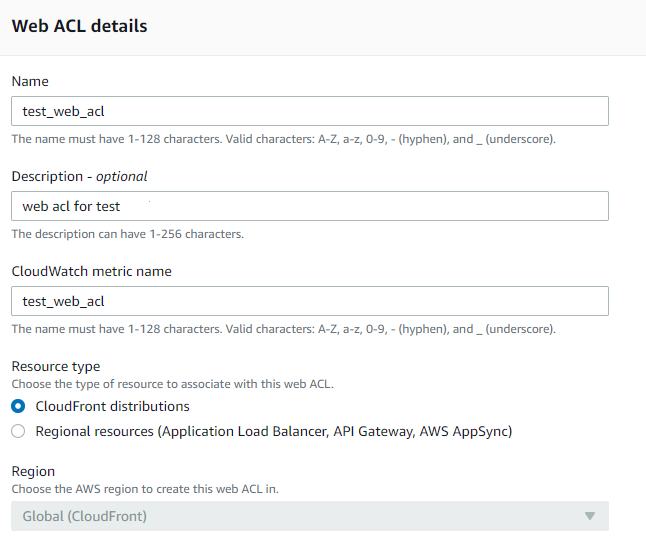Screen dimensions: 646x544
Task: Click the CloudWatch metric name field
Action: click(310, 301)
